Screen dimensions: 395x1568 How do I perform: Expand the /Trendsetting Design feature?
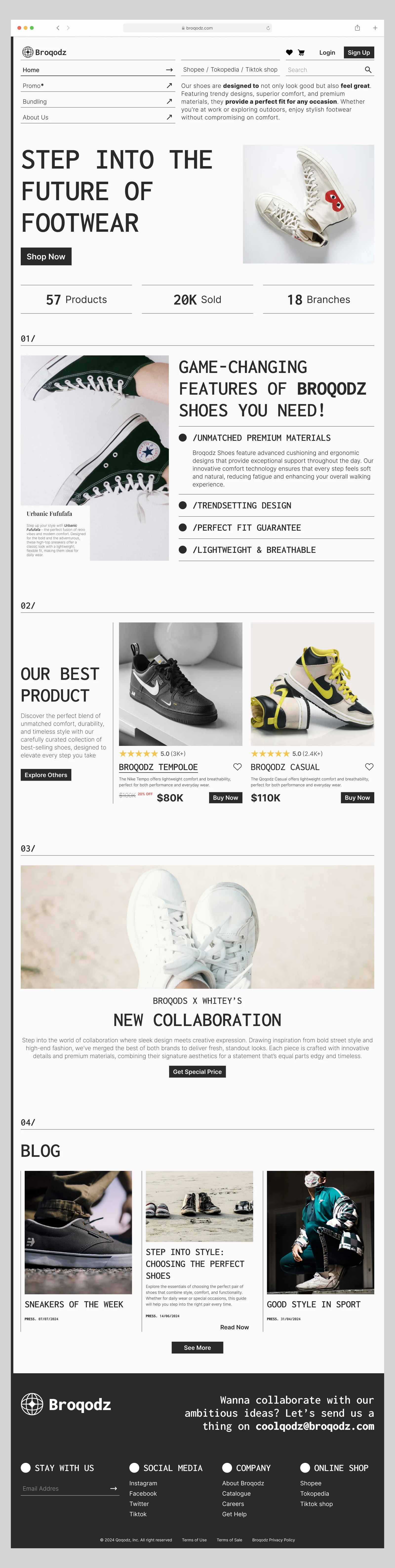(x=276, y=505)
